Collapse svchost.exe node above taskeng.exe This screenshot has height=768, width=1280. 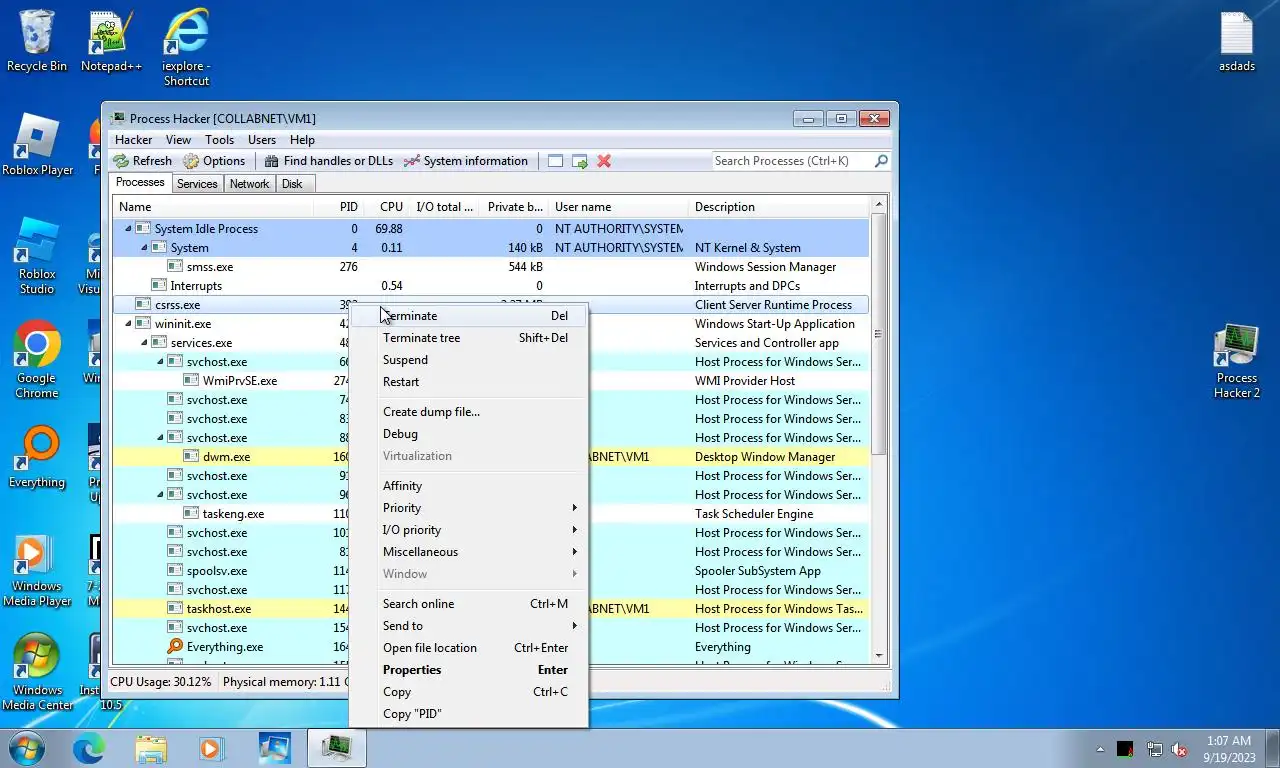[160, 495]
